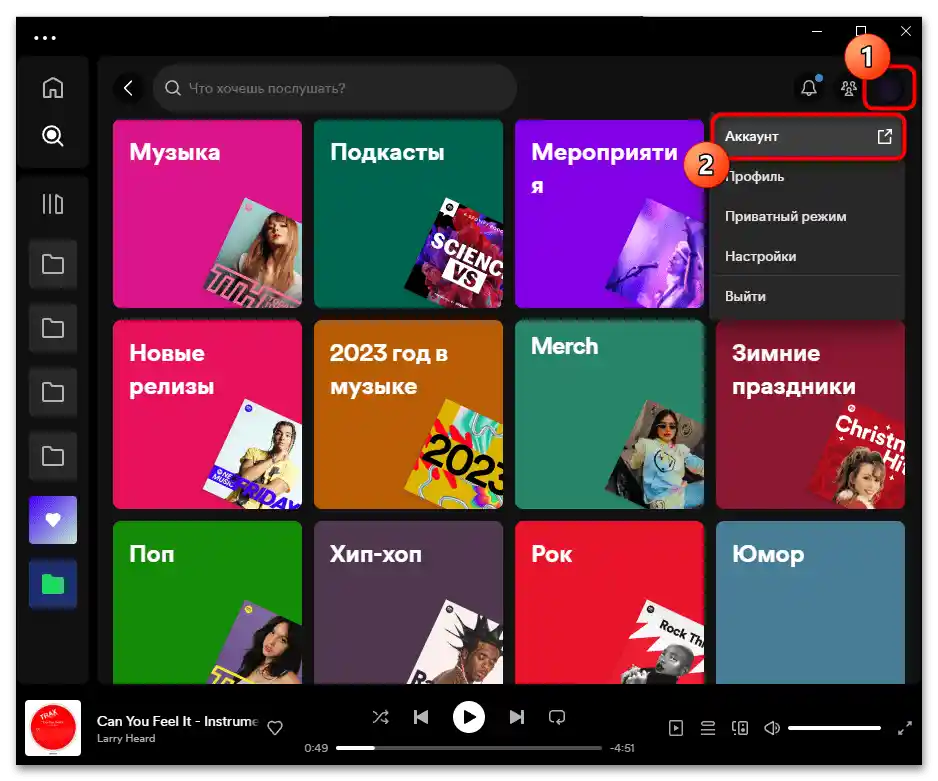Image resolution: width=938 pixels, height=781 pixels.
Task: Open the connect to a device picker
Action: [x=740, y=728]
